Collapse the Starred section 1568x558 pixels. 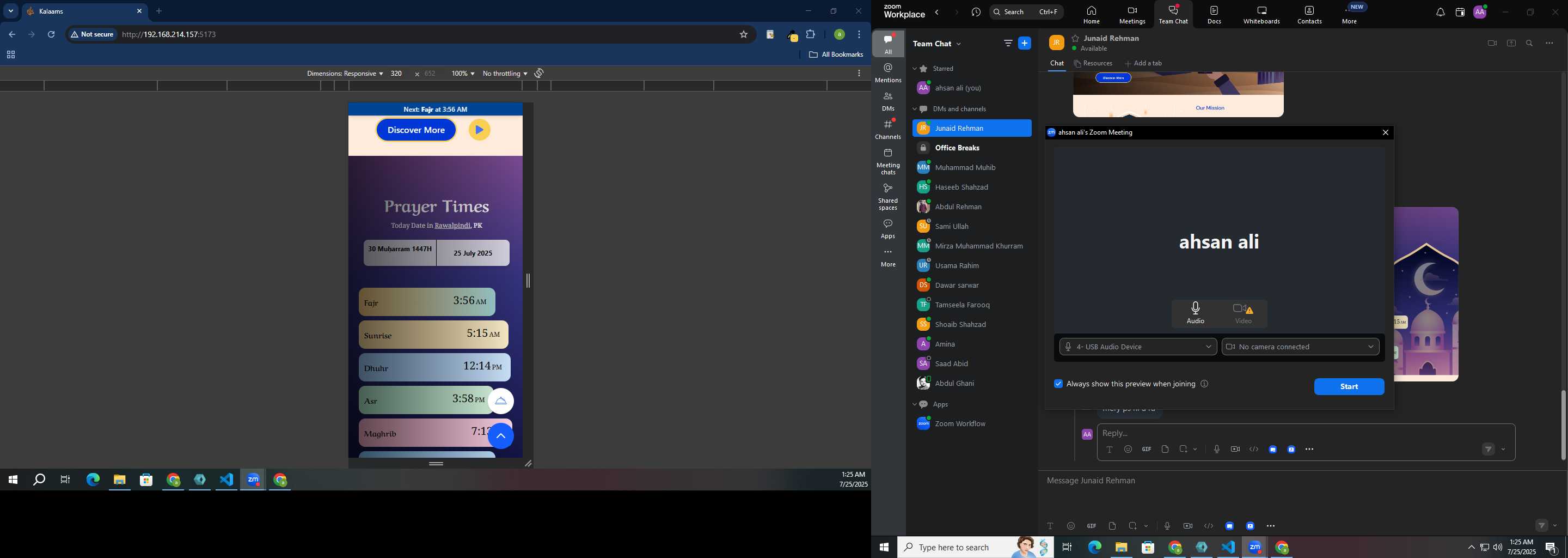click(x=914, y=69)
